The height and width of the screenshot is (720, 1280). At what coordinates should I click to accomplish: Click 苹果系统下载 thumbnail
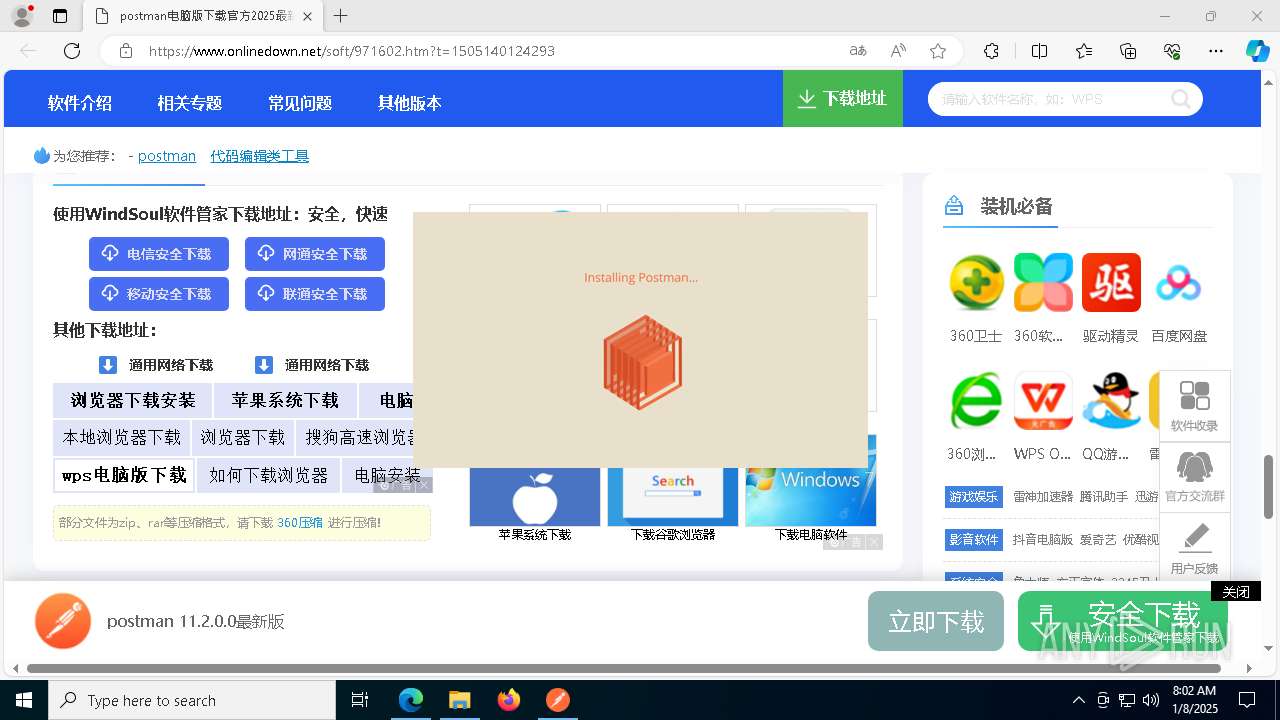[x=535, y=498]
